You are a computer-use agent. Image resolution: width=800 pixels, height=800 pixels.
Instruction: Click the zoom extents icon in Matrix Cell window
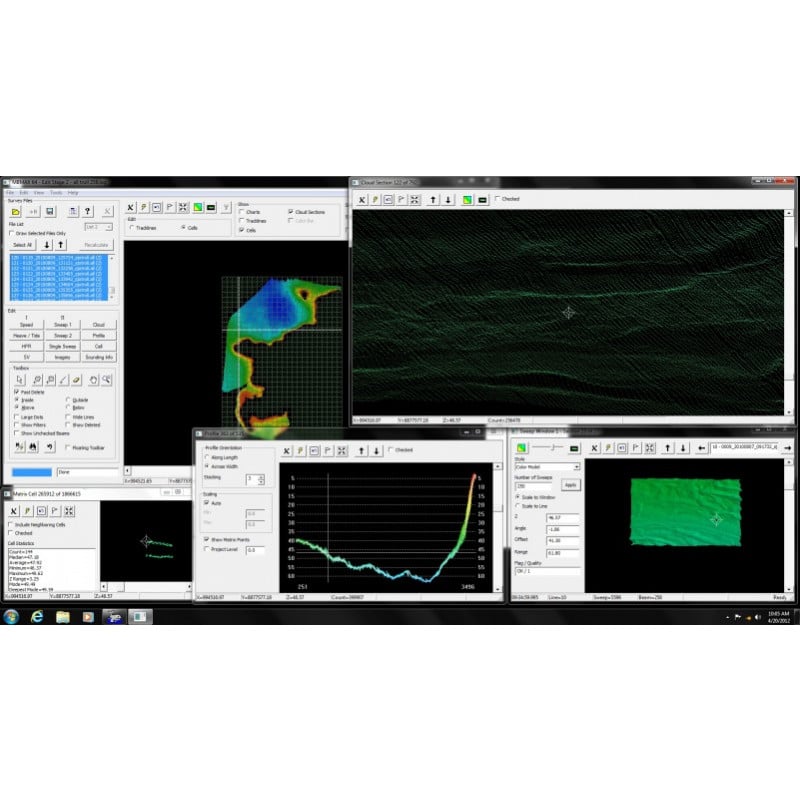coord(69,510)
